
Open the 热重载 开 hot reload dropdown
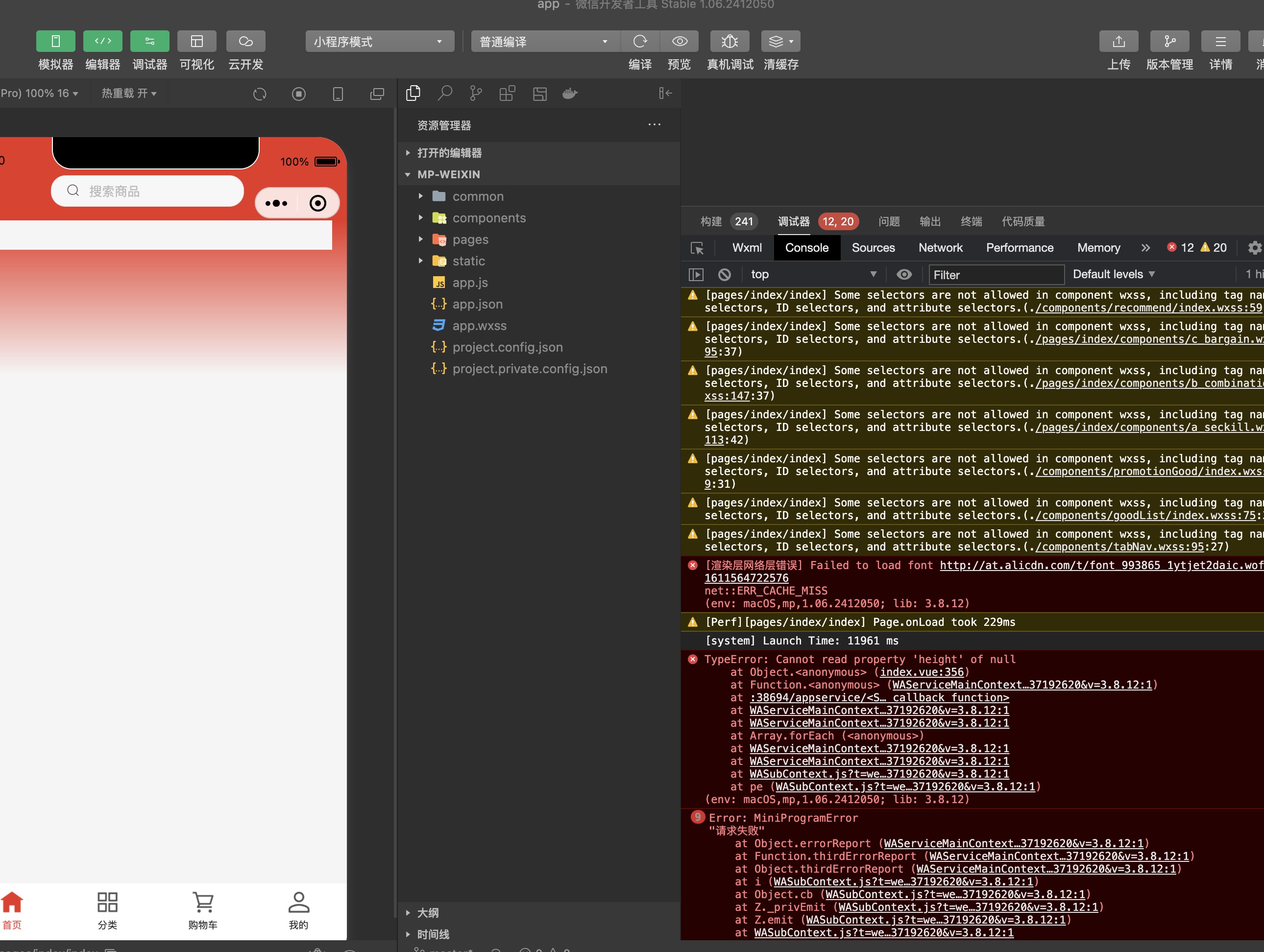(129, 93)
